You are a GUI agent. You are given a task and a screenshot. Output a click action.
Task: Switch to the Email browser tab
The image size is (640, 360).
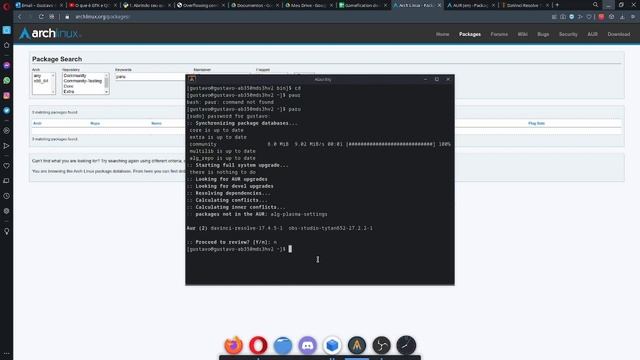tap(38, 5)
